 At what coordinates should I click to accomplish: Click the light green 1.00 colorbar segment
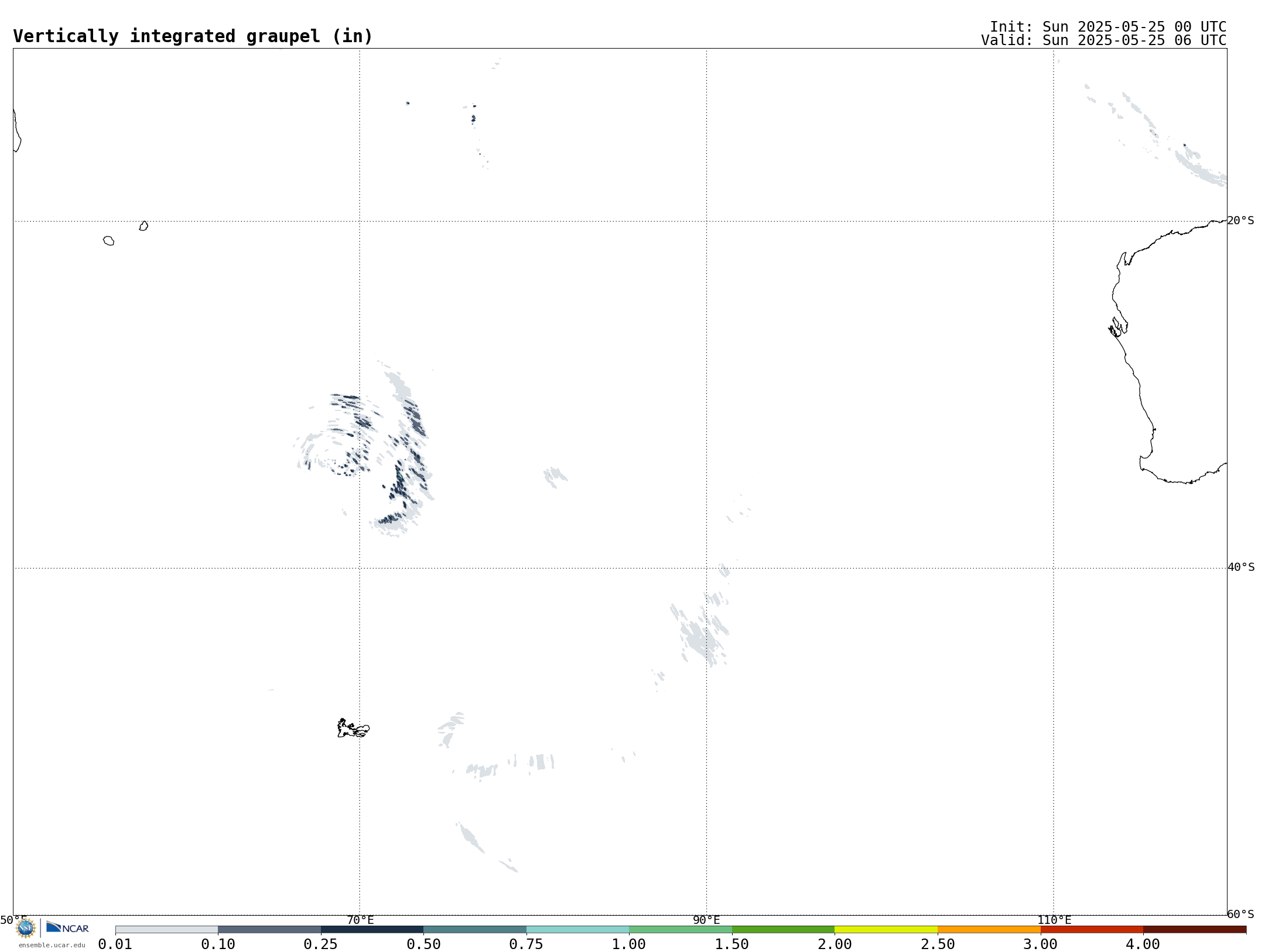(x=681, y=930)
